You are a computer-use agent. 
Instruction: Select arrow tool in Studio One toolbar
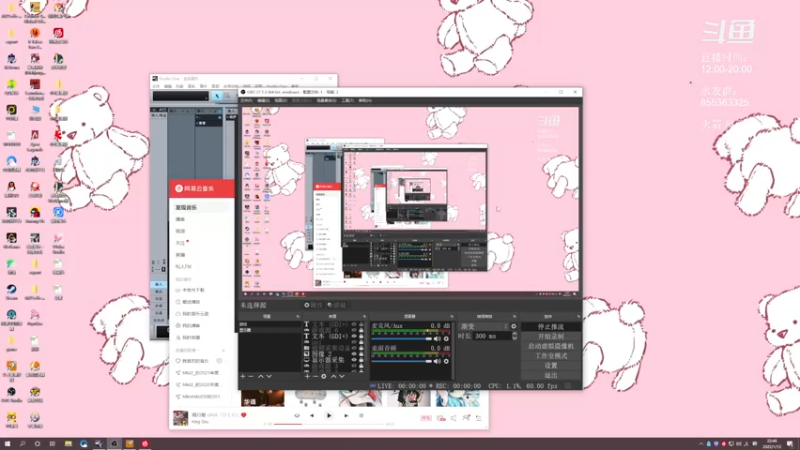(217, 96)
